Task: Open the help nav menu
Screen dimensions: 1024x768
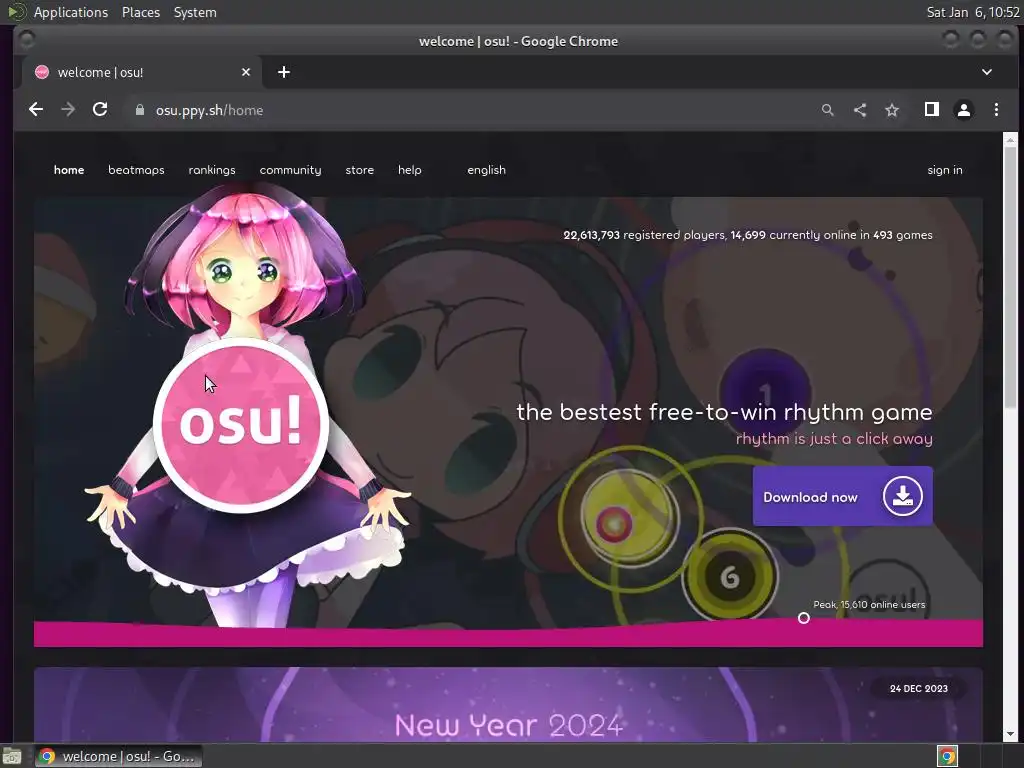Action: pyautogui.click(x=409, y=170)
